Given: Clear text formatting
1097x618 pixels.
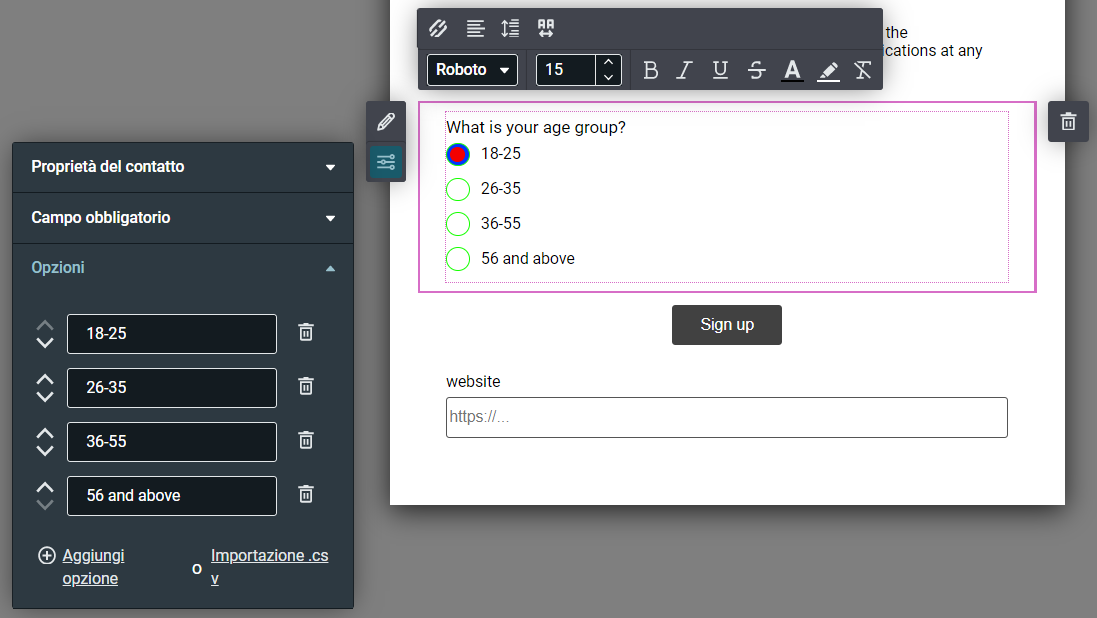Looking at the screenshot, I should point(863,70).
